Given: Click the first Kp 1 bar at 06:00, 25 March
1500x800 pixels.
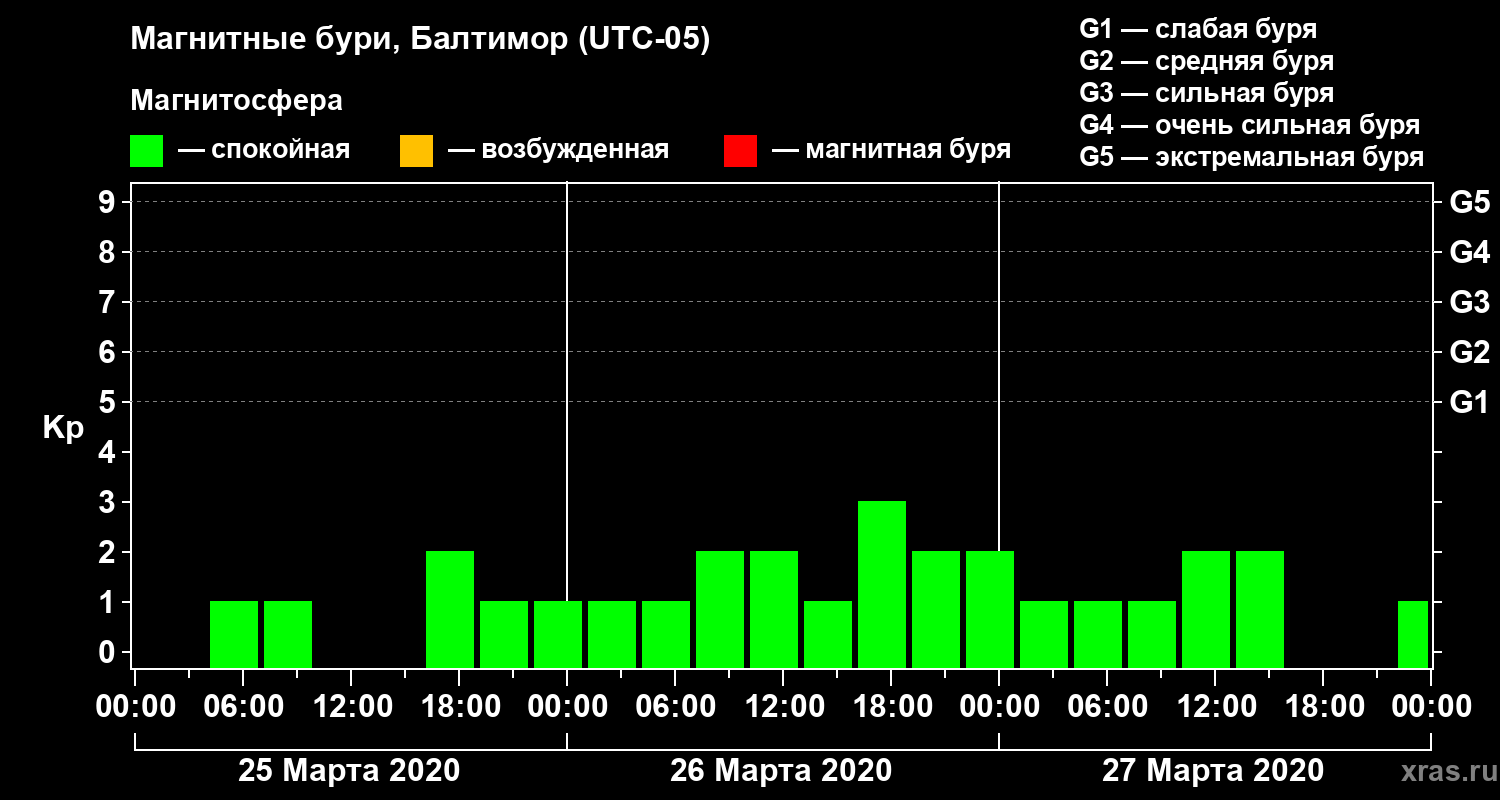Looking at the screenshot, I should coord(234,634).
